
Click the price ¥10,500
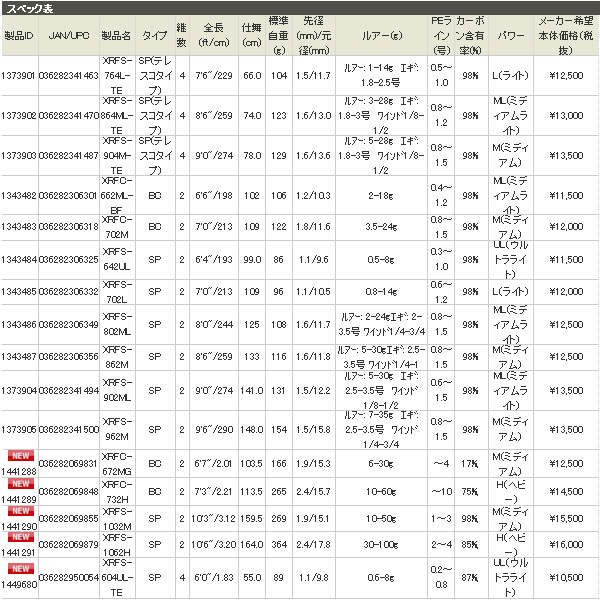click(x=566, y=577)
